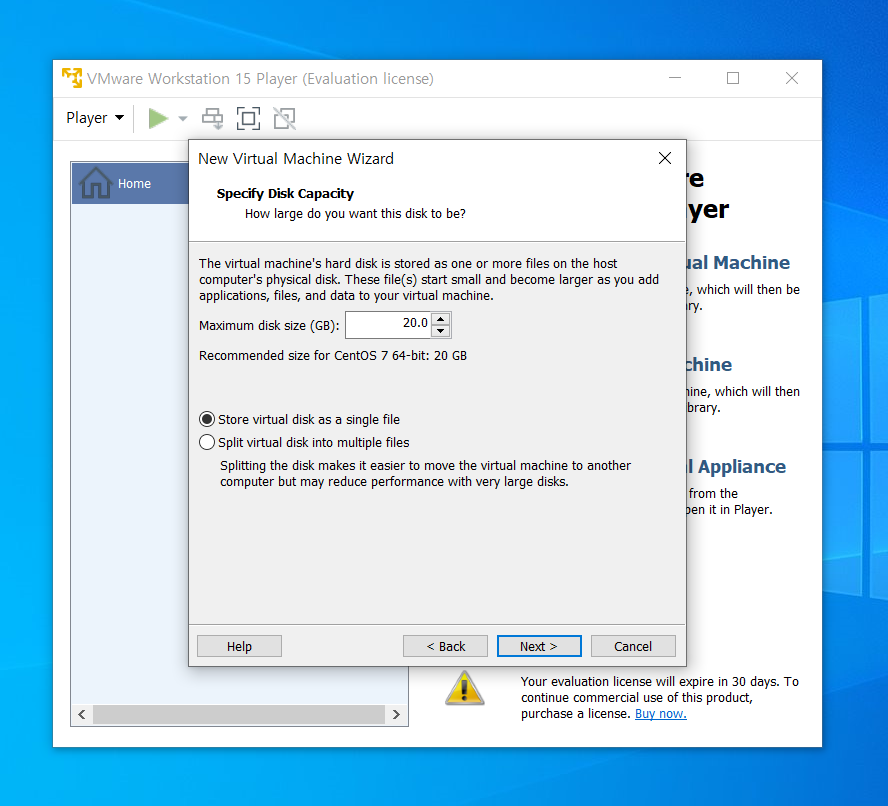The height and width of the screenshot is (806, 888).
Task: Click 'Recommended size for CentOS 7 64-bit' text
Action: coord(333,356)
